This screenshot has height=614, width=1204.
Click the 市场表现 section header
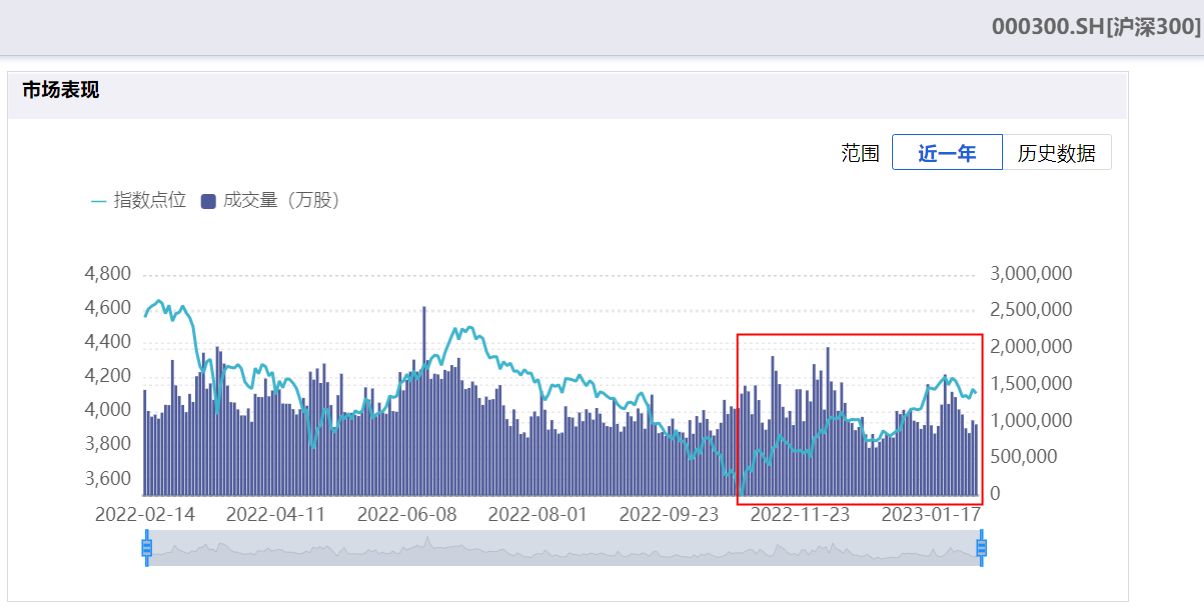click(61, 91)
